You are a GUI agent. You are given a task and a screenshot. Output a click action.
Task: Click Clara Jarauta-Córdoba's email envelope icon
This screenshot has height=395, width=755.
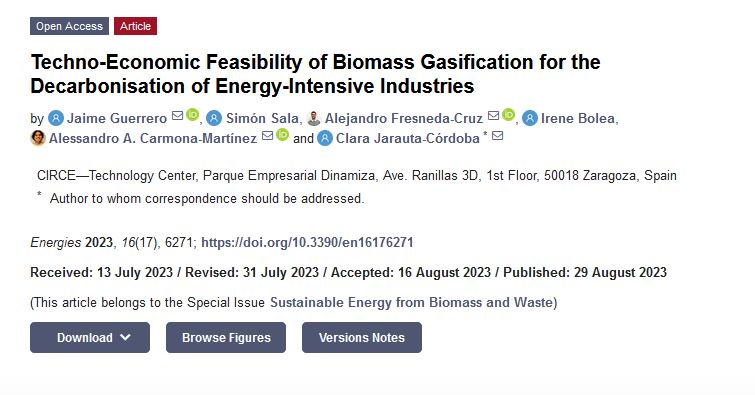(498, 136)
